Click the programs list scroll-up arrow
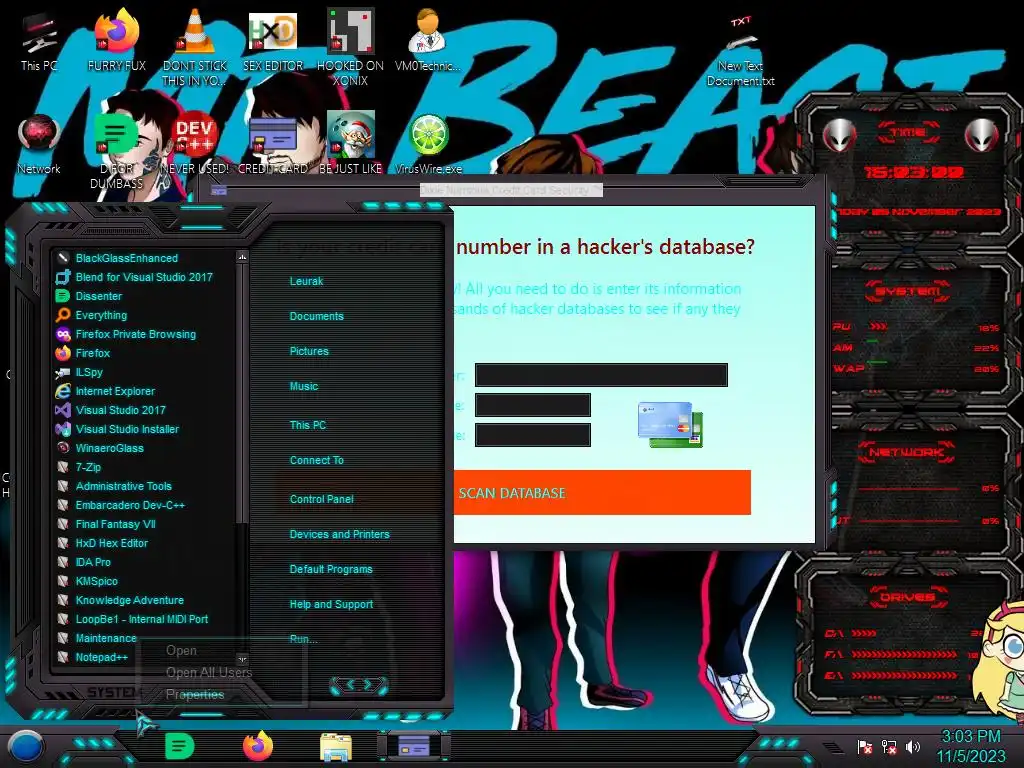This screenshot has height=768, width=1024. [x=242, y=257]
